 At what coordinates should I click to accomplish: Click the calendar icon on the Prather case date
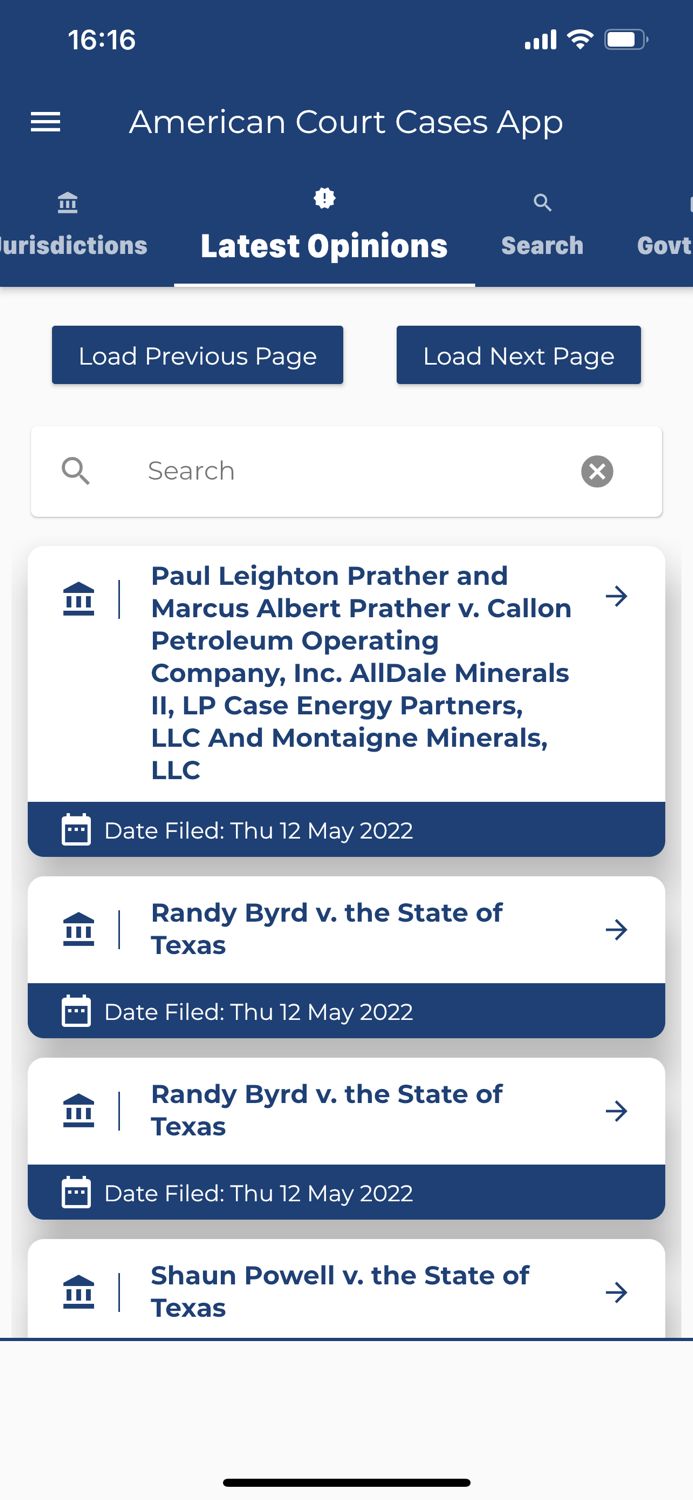click(76, 829)
